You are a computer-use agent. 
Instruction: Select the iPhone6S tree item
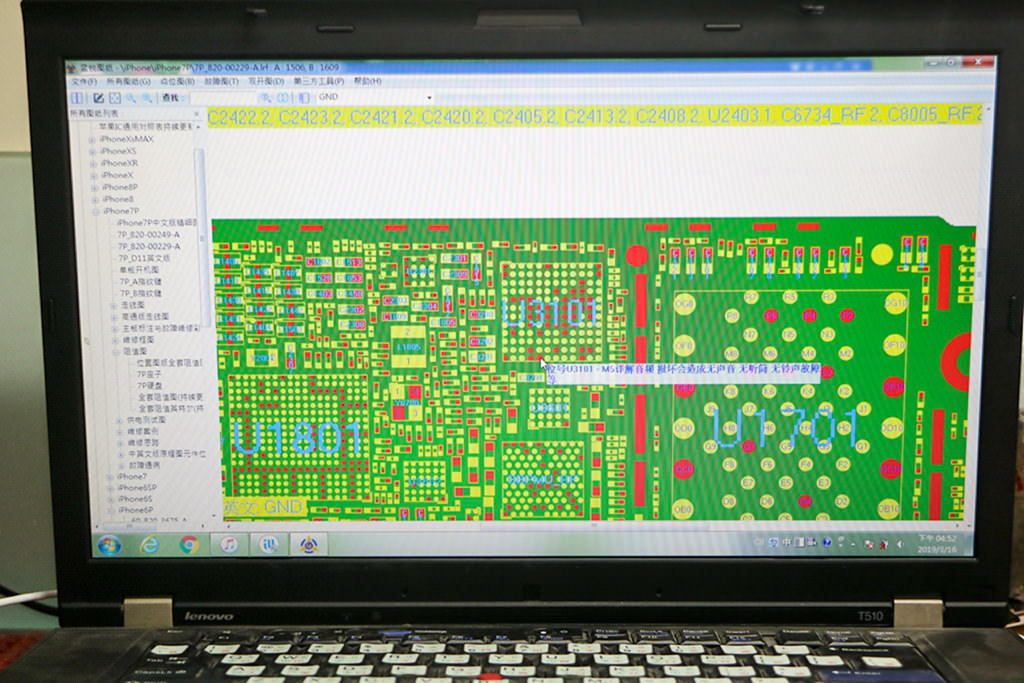point(135,499)
